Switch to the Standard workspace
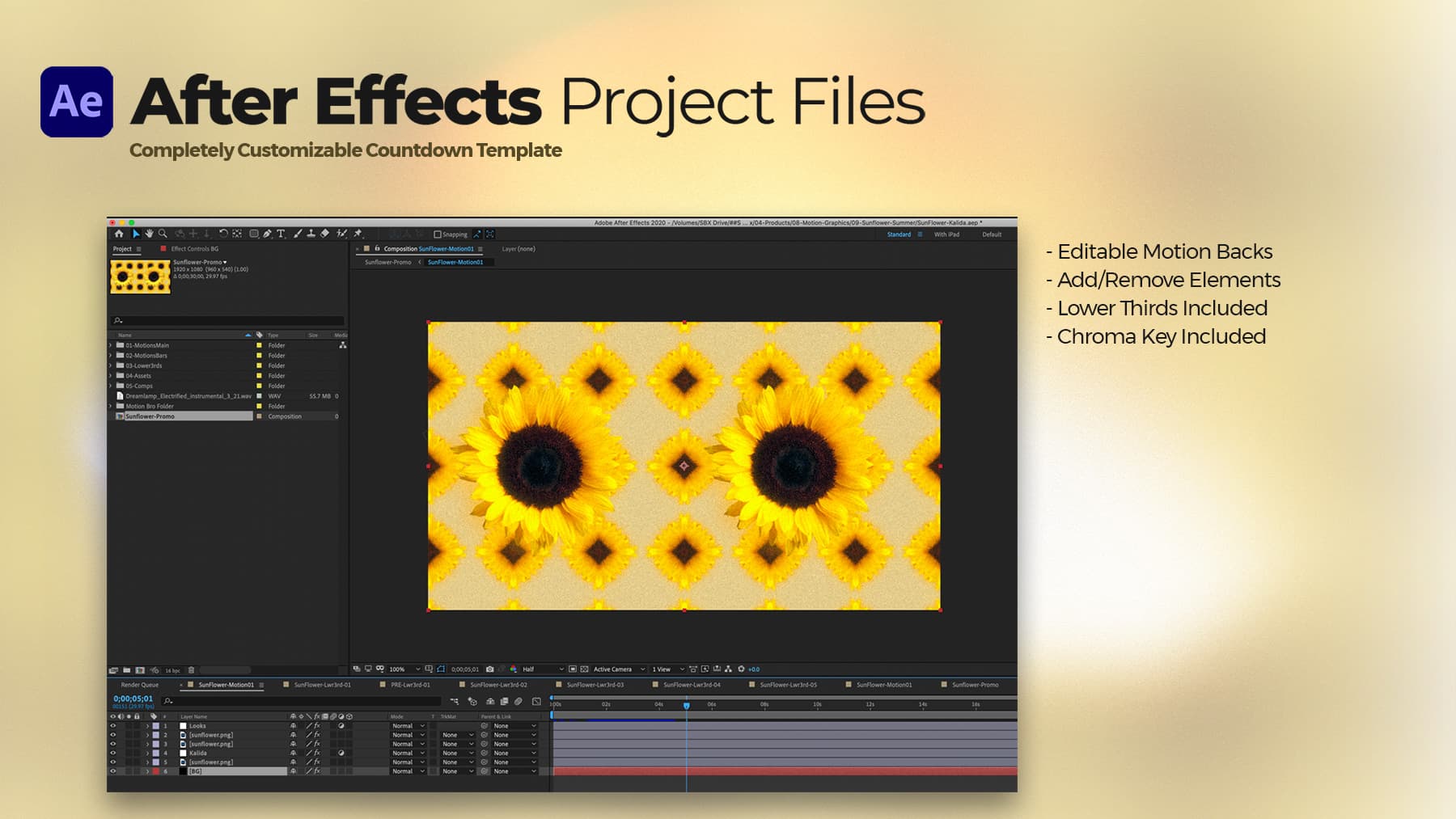 899,234
